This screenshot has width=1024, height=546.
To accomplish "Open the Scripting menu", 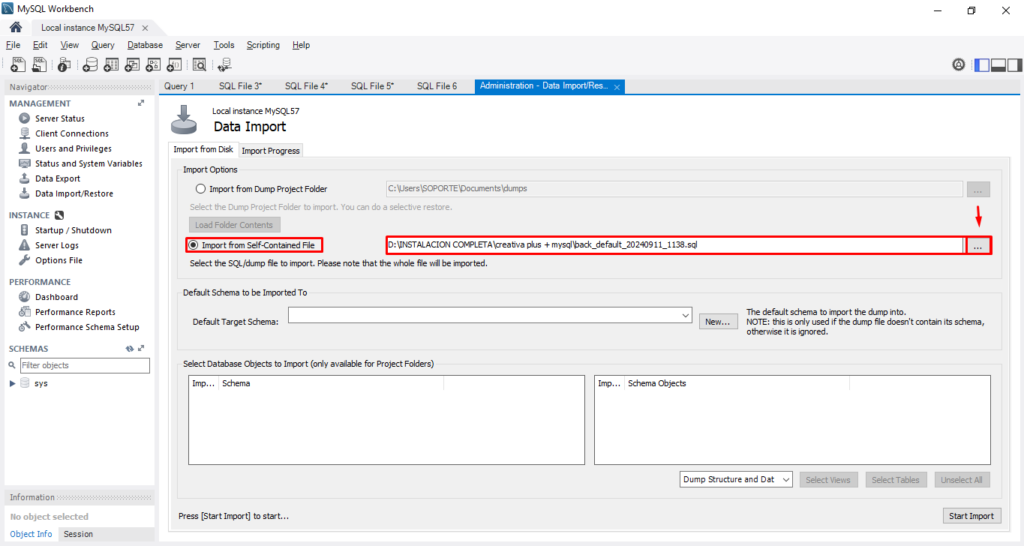I will pos(263,45).
